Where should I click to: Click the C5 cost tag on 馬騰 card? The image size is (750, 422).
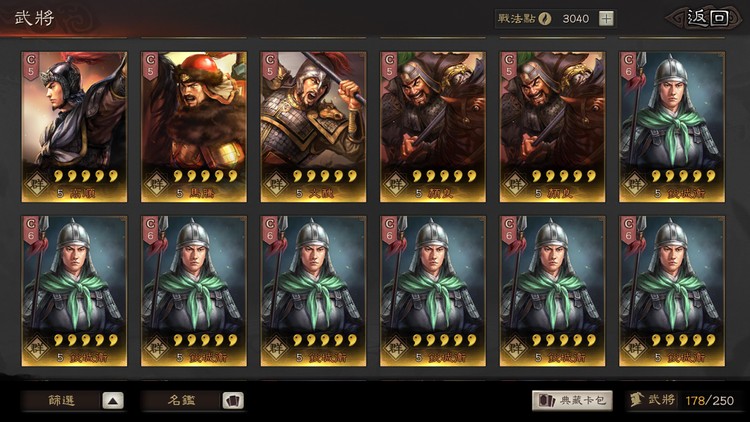click(x=150, y=65)
